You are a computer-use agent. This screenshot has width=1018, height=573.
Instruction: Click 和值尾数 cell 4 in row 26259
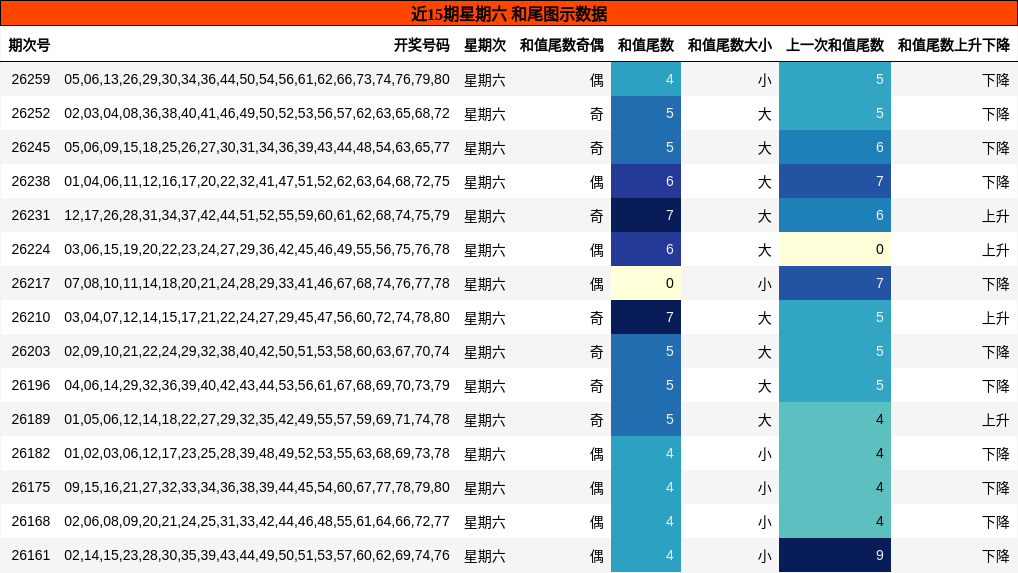tap(645, 79)
